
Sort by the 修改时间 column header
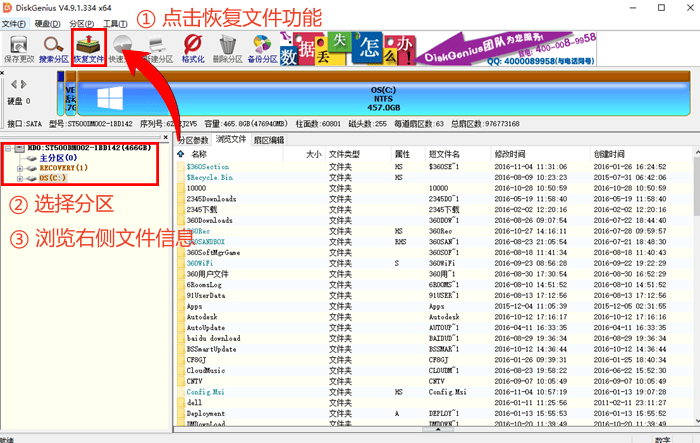click(x=510, y=154)
